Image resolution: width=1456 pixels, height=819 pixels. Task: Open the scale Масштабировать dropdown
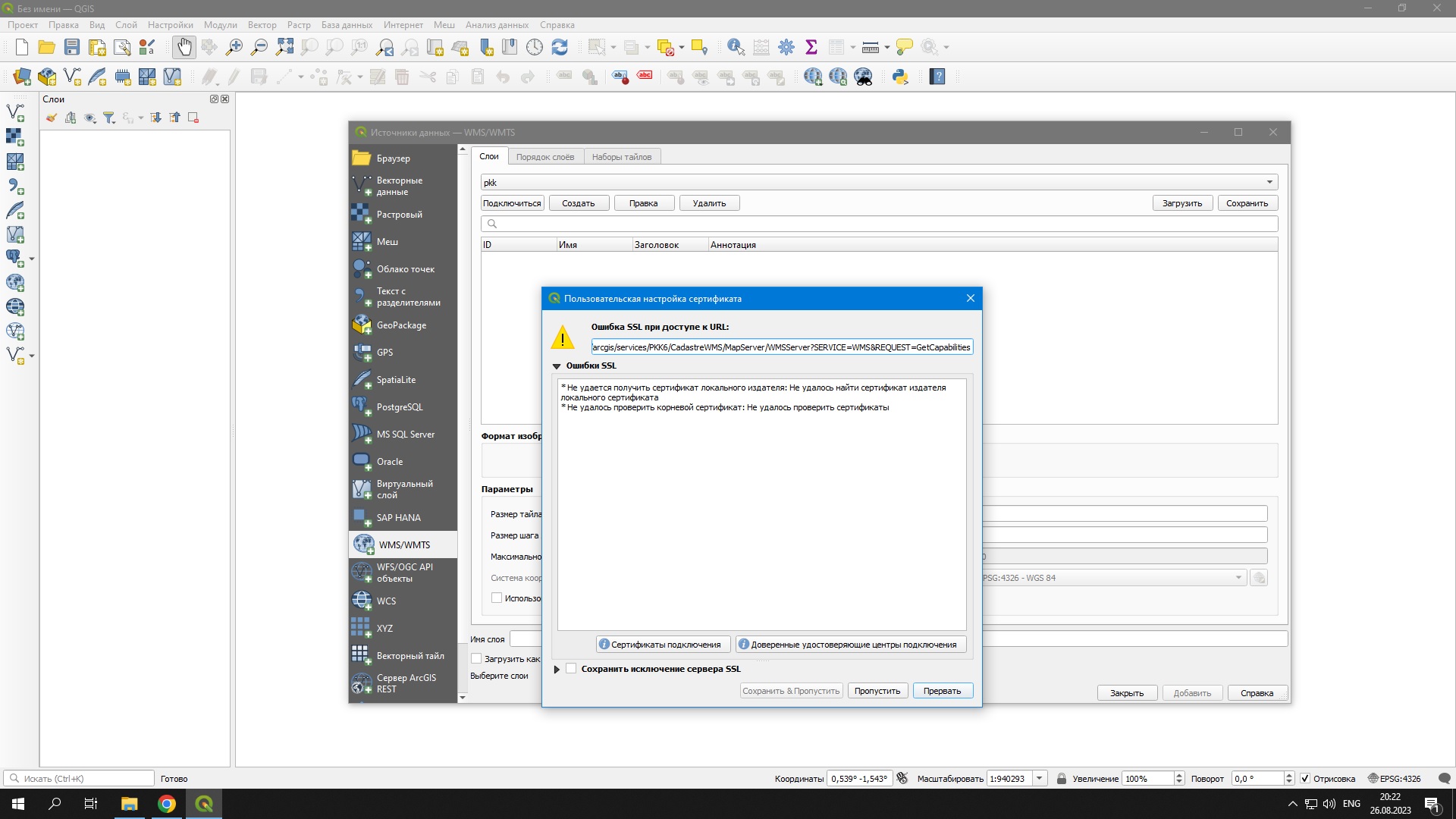pos(1040,778)
